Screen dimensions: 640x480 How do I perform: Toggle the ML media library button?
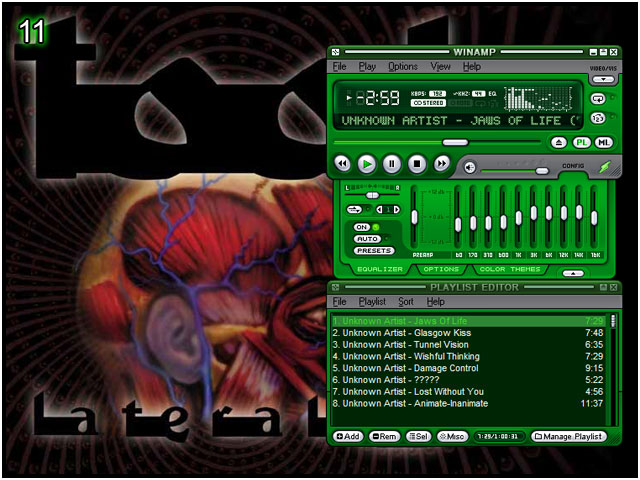(604, 142)
